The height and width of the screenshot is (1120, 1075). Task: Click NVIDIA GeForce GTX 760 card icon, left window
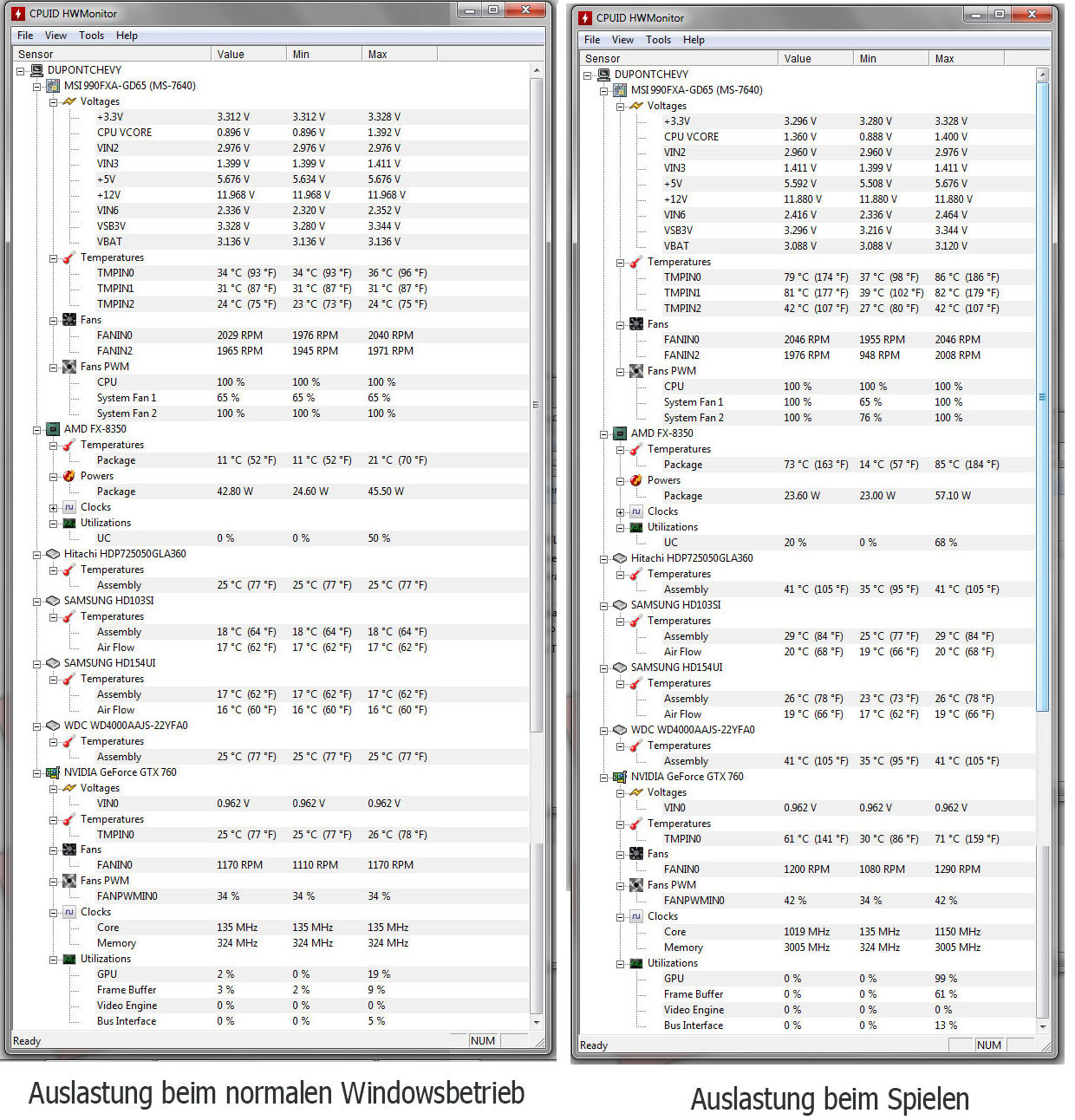tap(53, 772)
